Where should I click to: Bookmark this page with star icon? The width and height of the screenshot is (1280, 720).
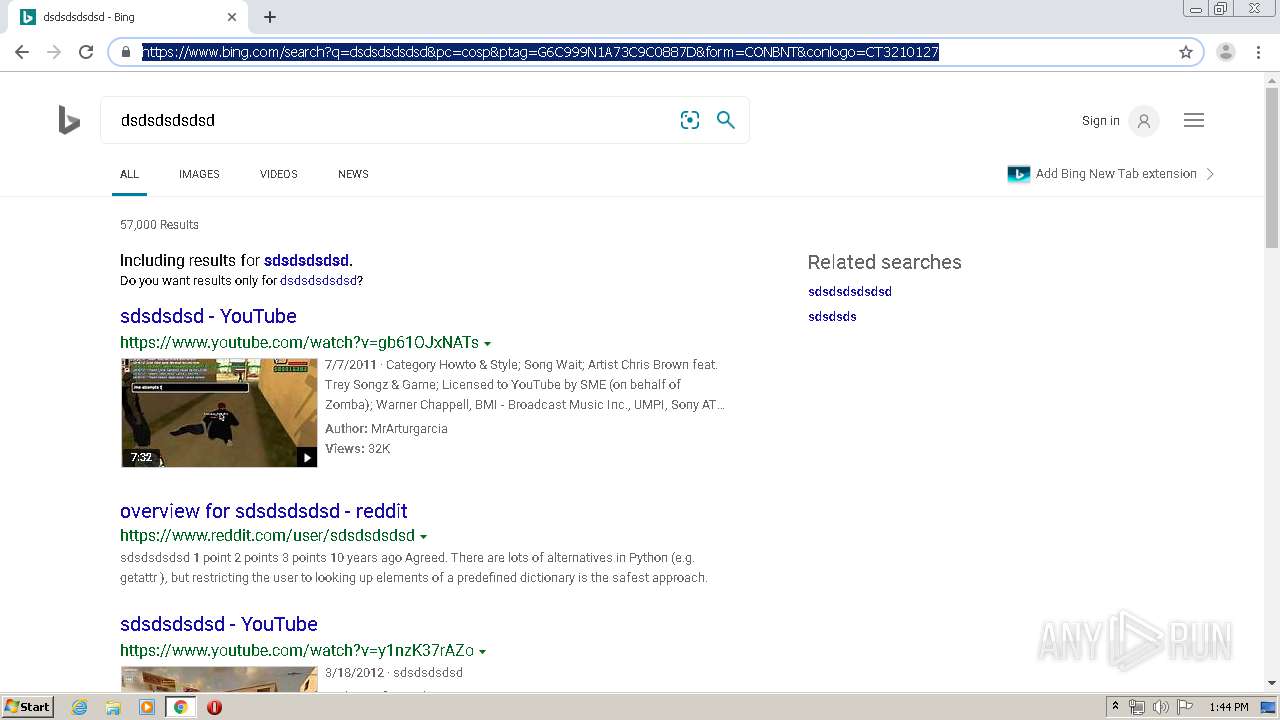(x=1186, y=52)
